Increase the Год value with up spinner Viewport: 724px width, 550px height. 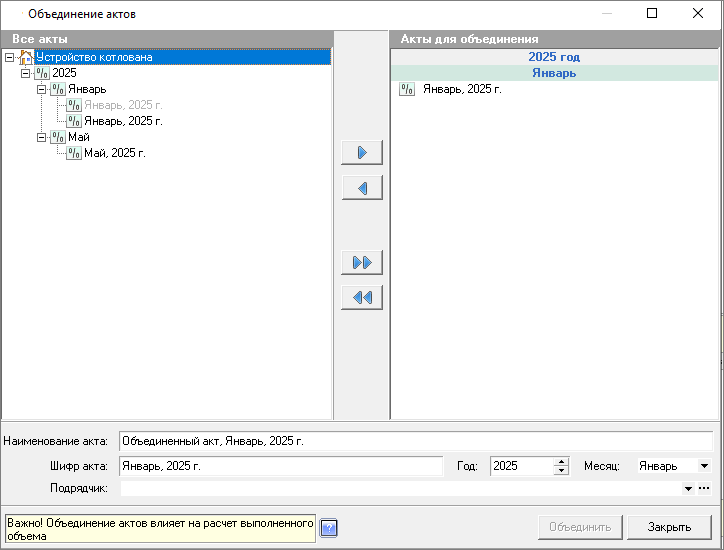click(561, 461)
